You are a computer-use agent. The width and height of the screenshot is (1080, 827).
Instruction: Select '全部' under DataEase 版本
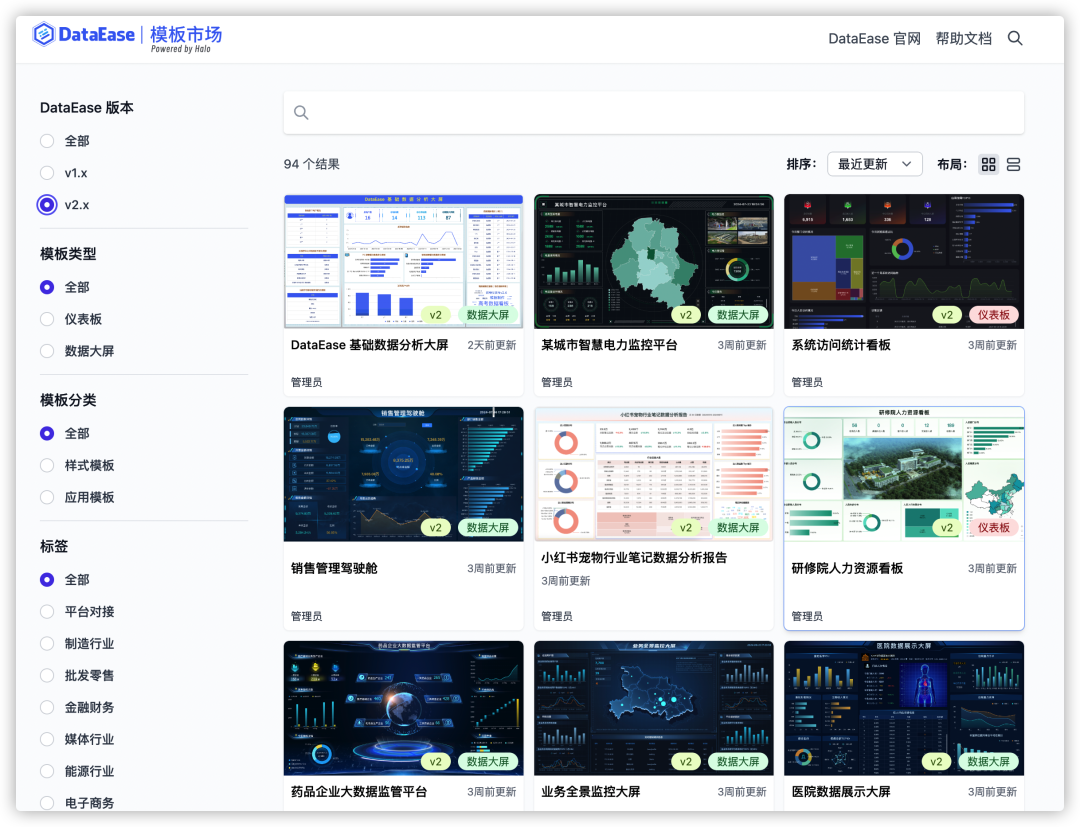coord(47,141)
